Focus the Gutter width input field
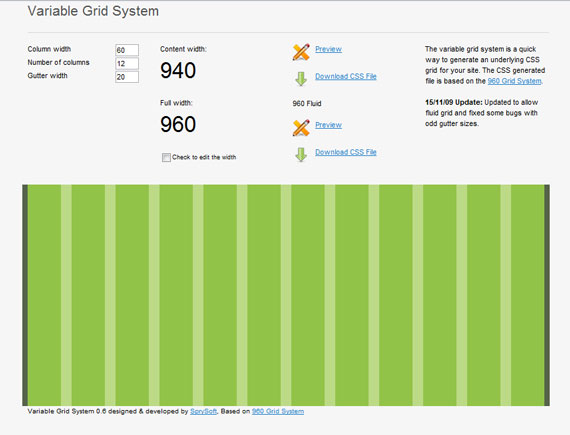The image size is (570, 435). coord(127,77)
